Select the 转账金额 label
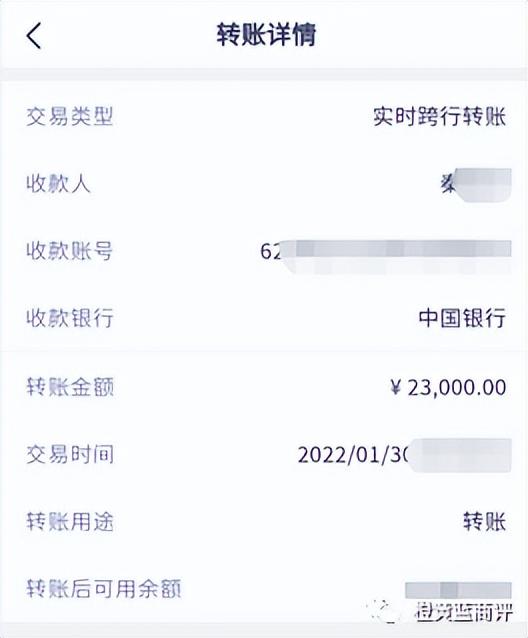The image size is (528, 638). pos(70,387)
